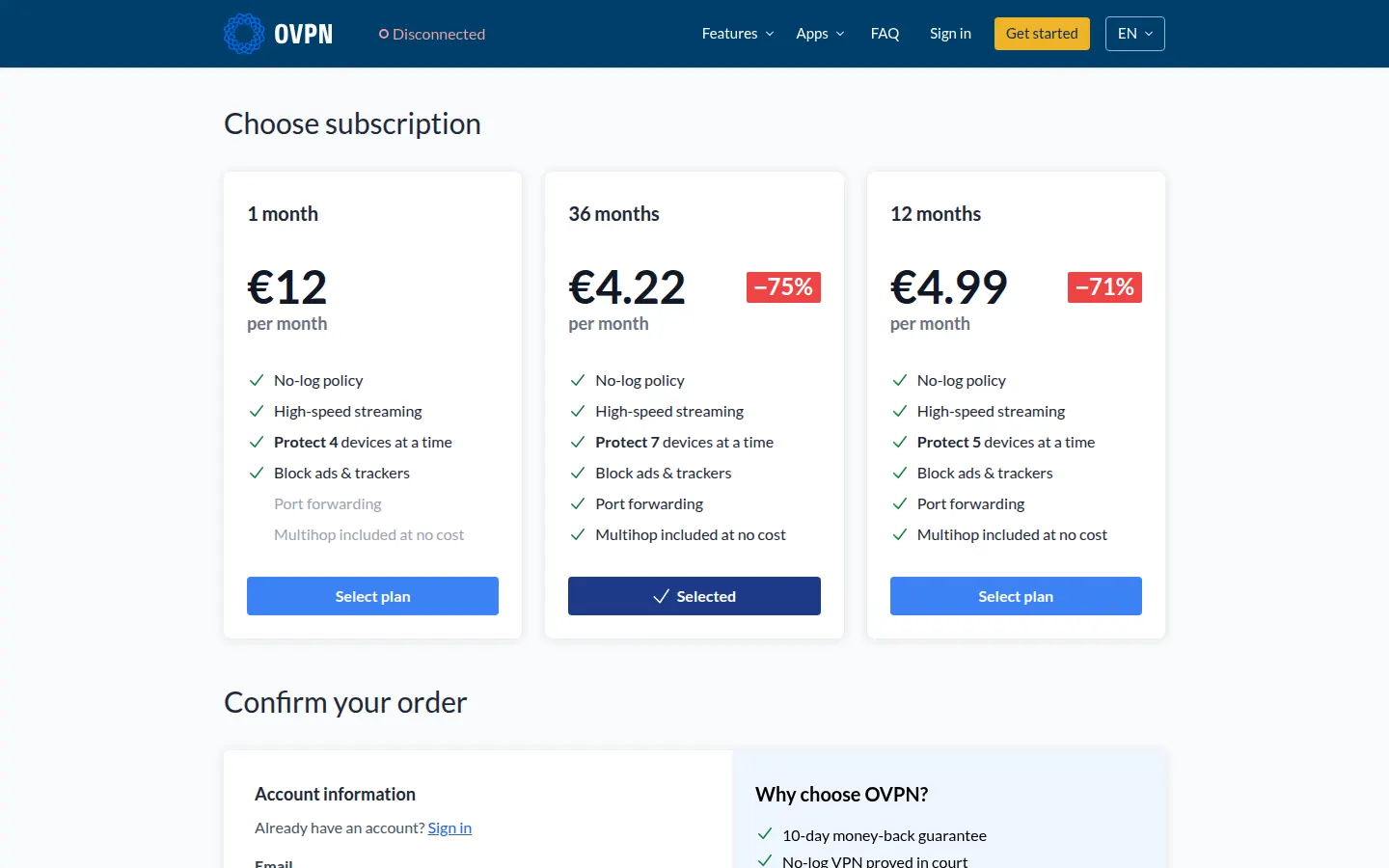This screenshot has height=868, width=1389.
Task: Click greyed-out Multihop included at no cost text
Action: (368, 535)
